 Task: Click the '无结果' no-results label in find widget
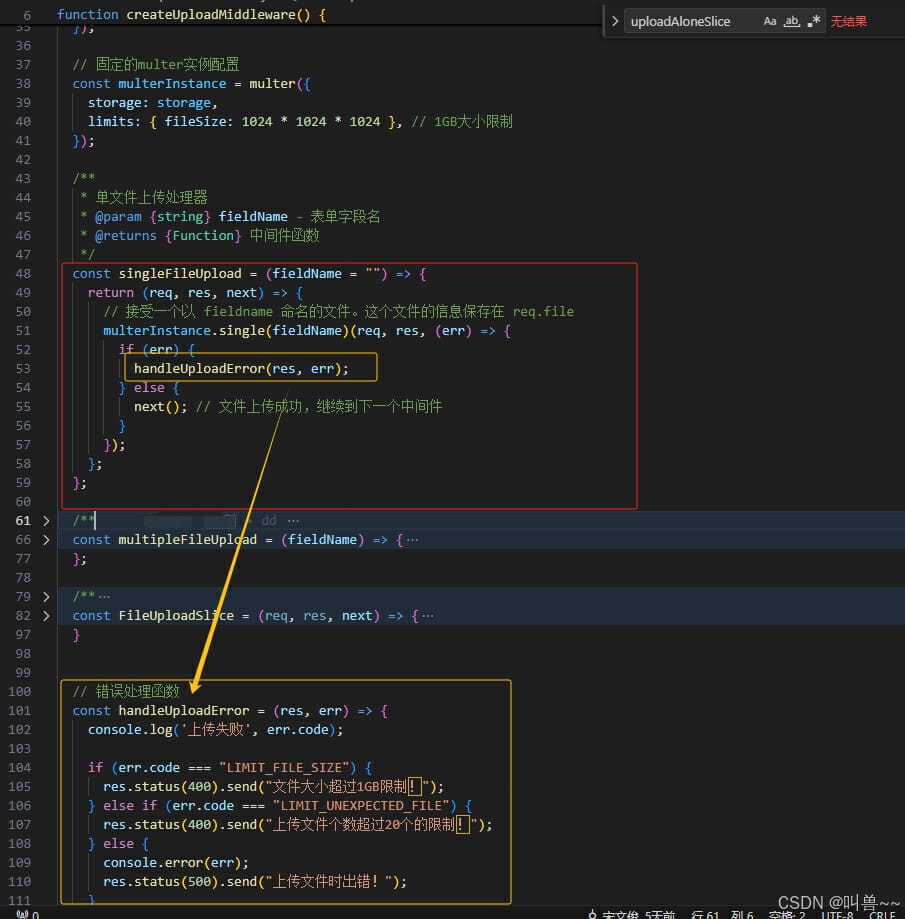(848, 22)
